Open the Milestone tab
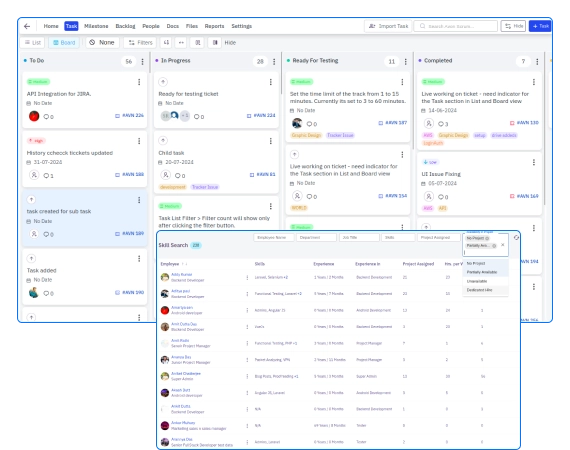The image size is (570, 450). click(96, 26)
